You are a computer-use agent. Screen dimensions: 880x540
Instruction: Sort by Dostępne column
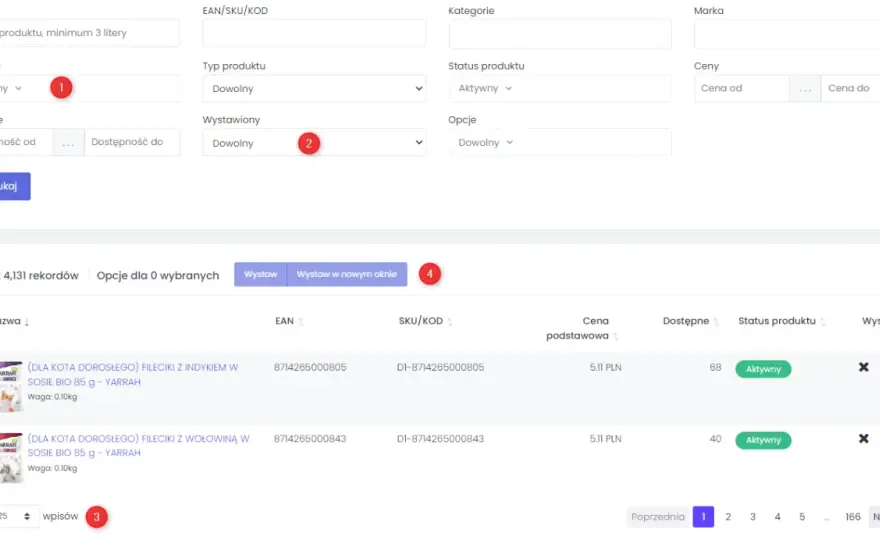pos(690,321)
